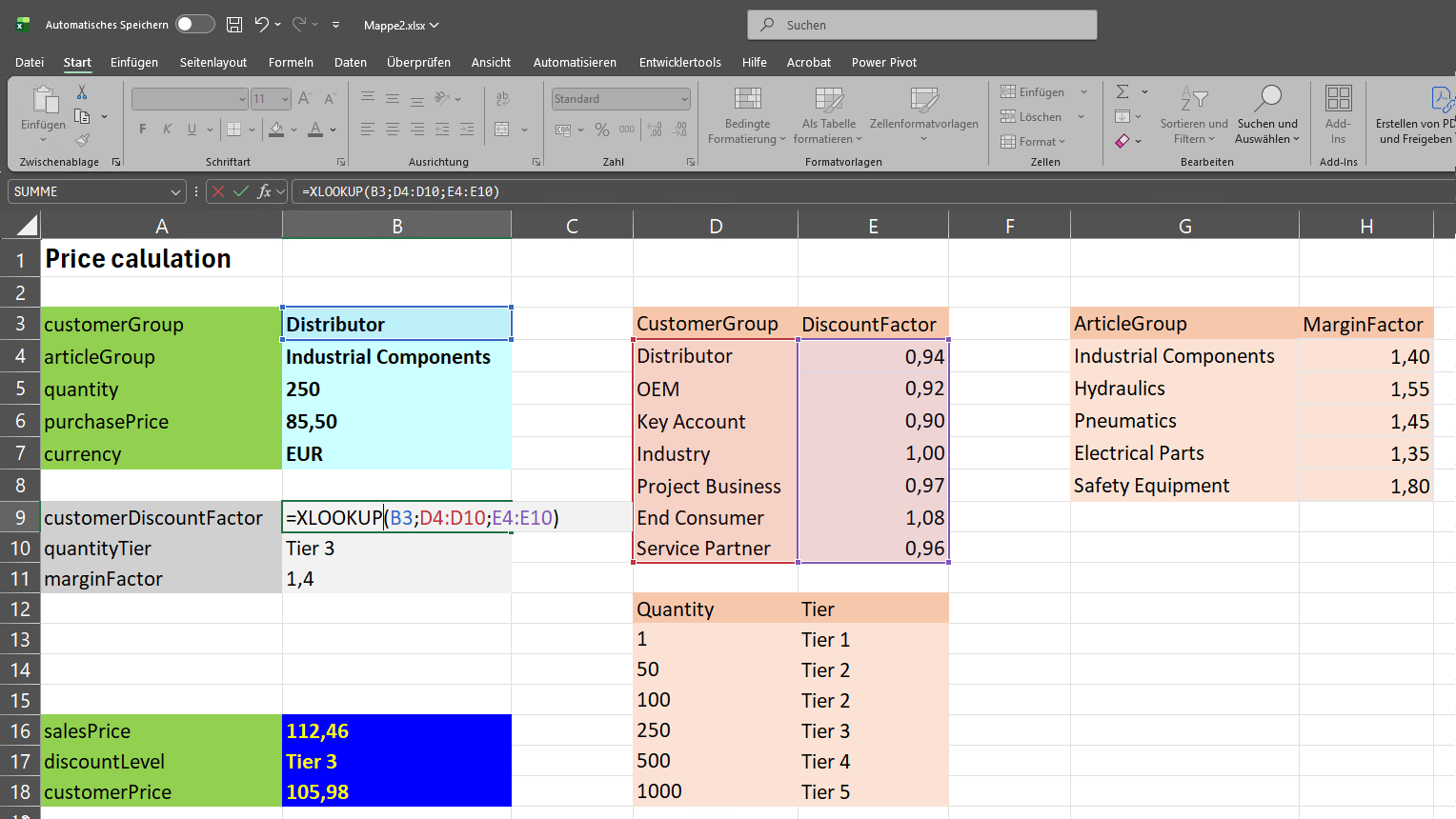Image resolution: width=1456 pixels, height=819 pixels.
Task: Click the Suchen search field
Action: (922, 25)
